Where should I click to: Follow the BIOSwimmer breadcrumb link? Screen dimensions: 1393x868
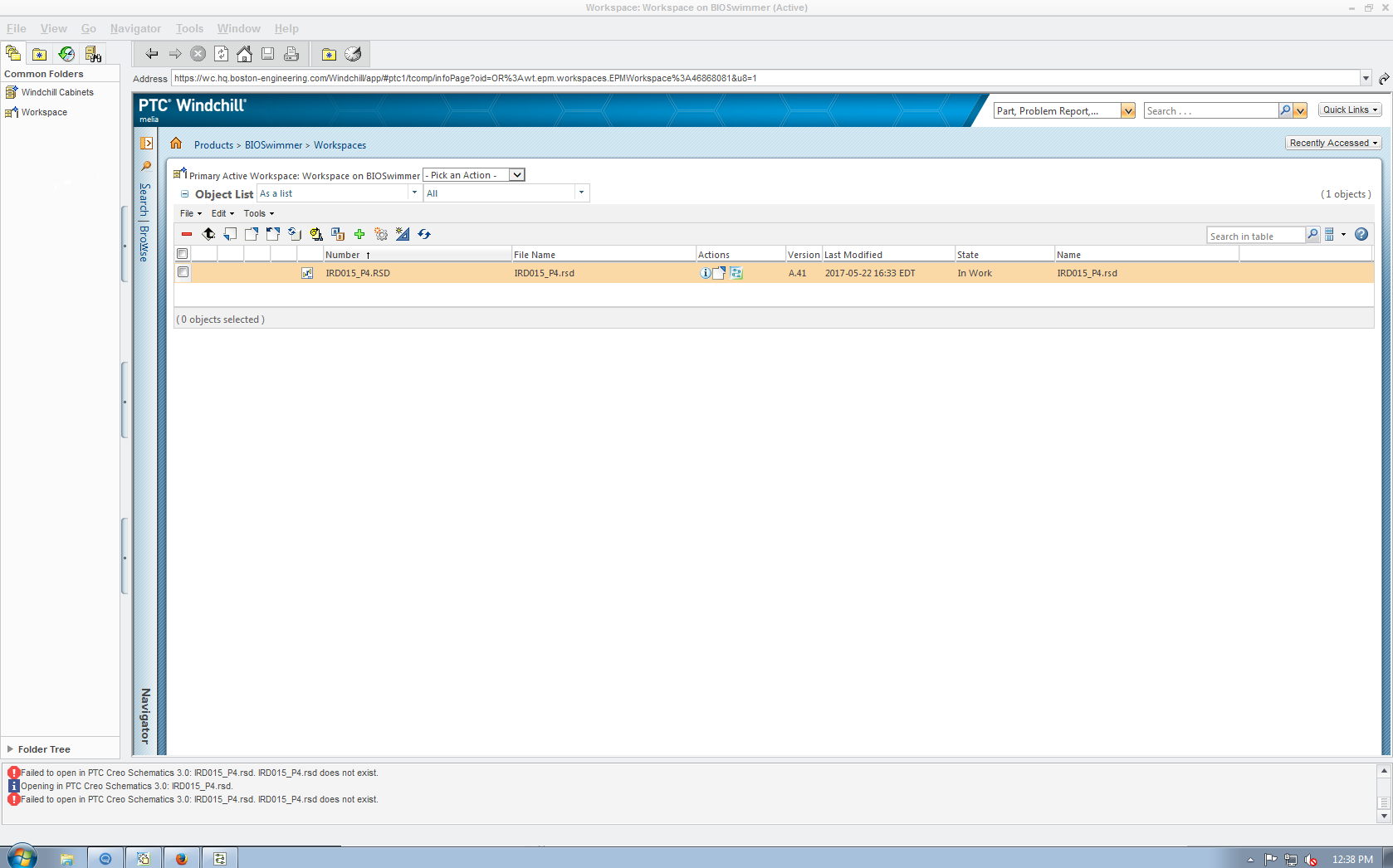click(273, 145)
